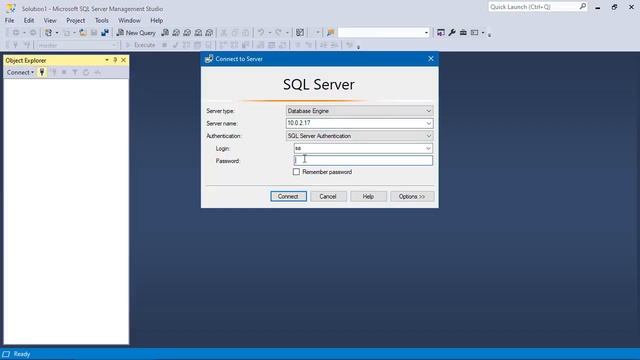Click the Ready status bar text
Image resolution: width=640 pixels, height=360 pixels.
coord(22,354)
